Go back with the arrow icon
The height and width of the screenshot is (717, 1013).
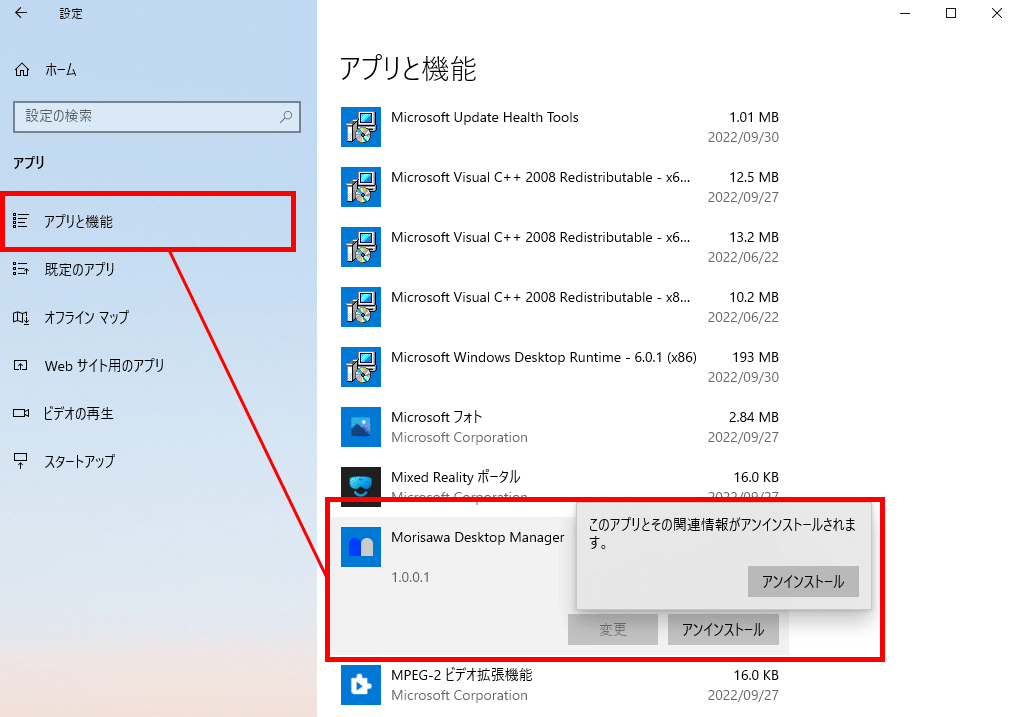pyautogui.click(x=21, y=13)
